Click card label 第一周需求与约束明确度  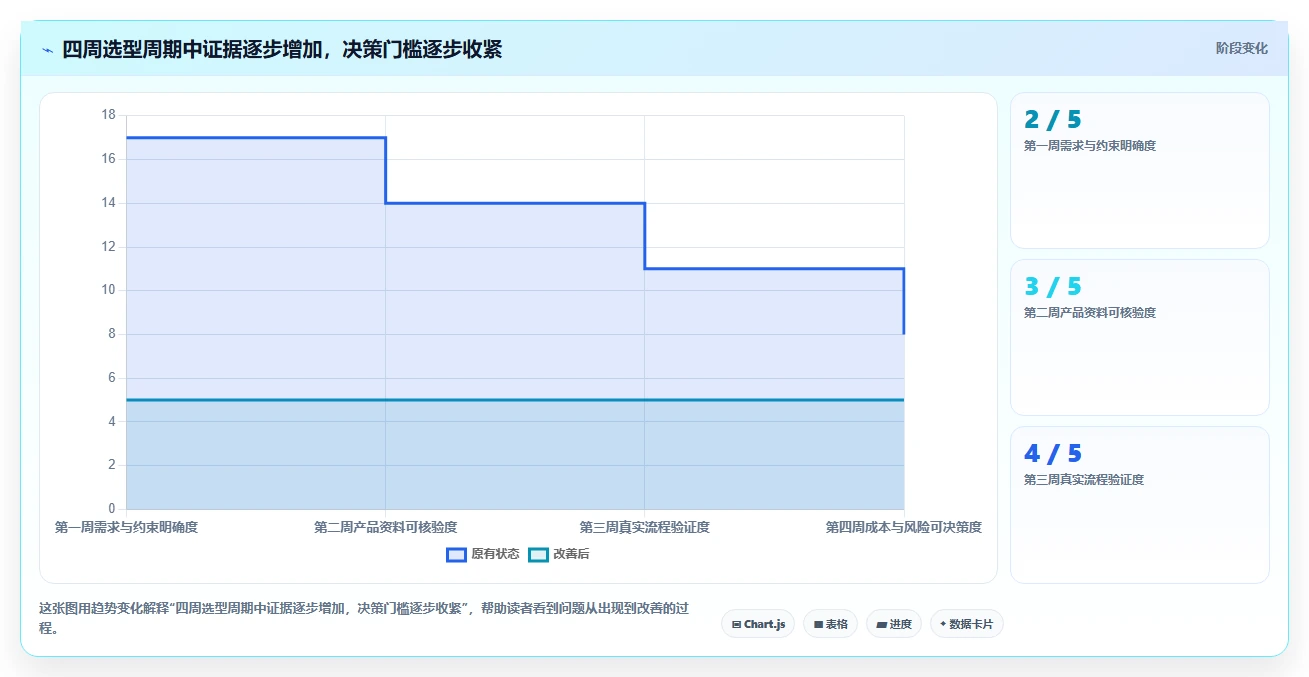click(1090, 146)
